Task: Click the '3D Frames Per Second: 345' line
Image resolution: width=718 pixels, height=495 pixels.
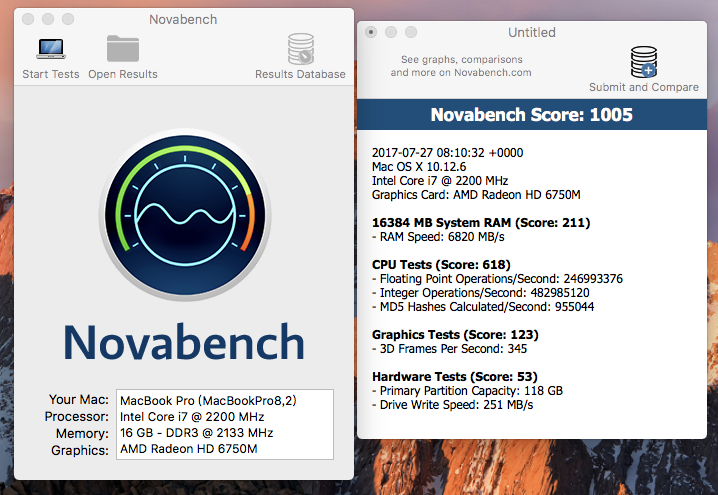Action: coord(449,348)
